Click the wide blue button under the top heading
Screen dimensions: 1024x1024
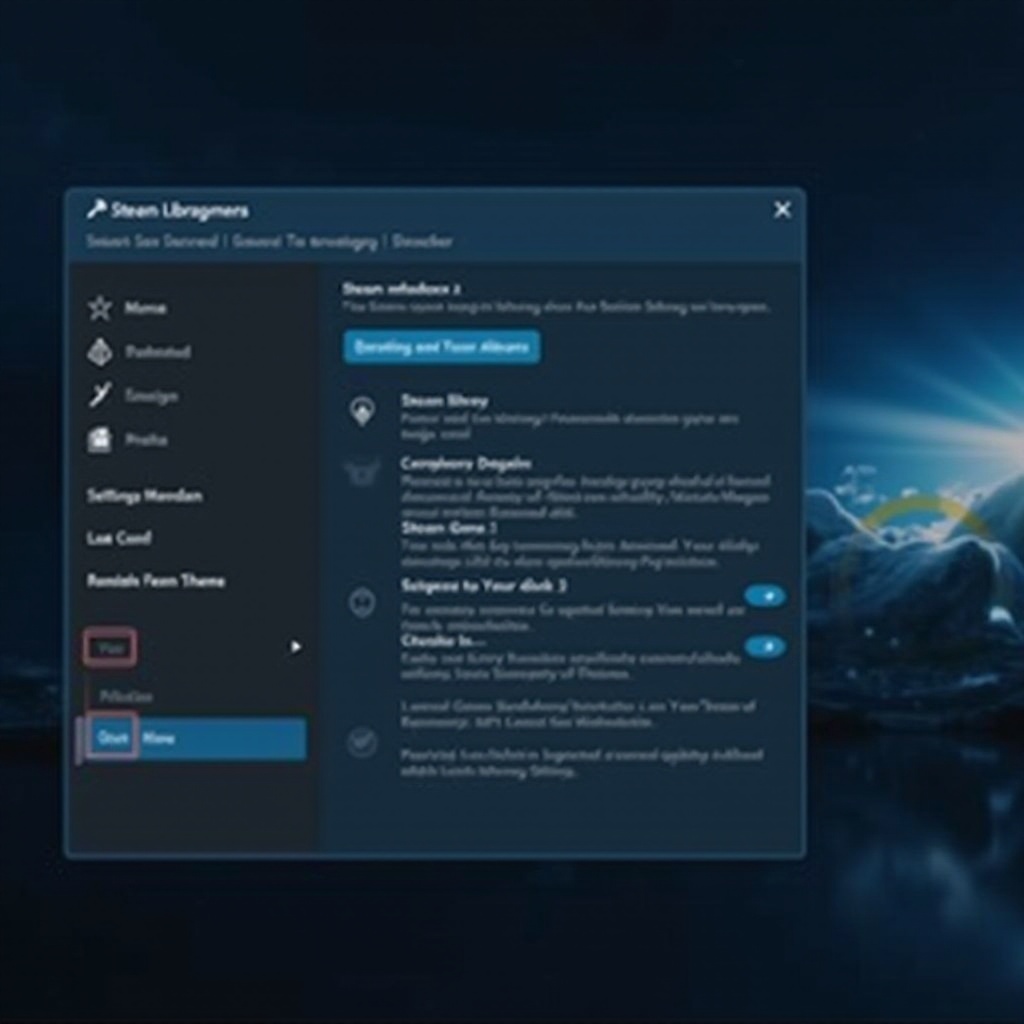(441, 346)
